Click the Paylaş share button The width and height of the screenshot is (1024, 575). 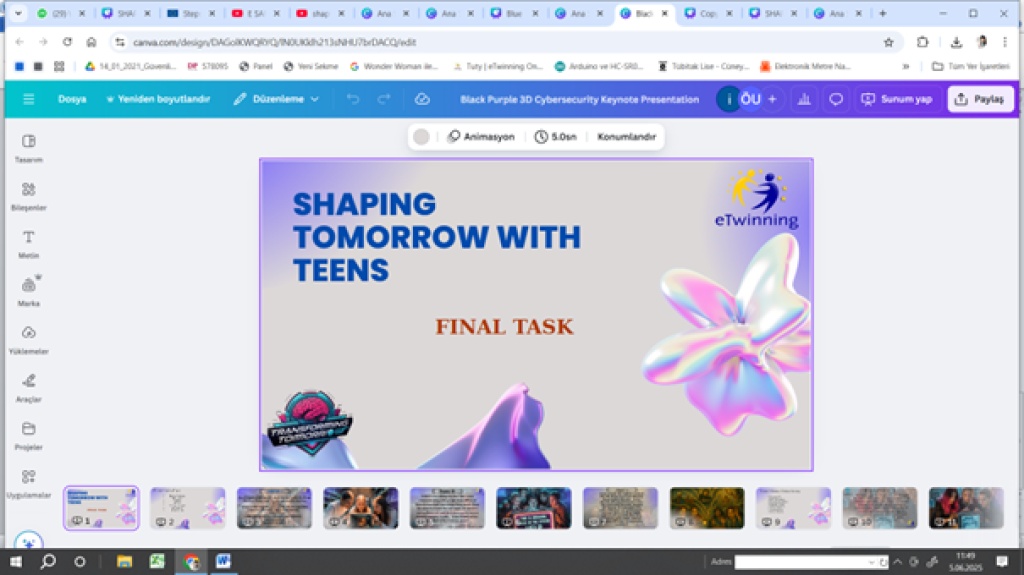pos(980,99)
